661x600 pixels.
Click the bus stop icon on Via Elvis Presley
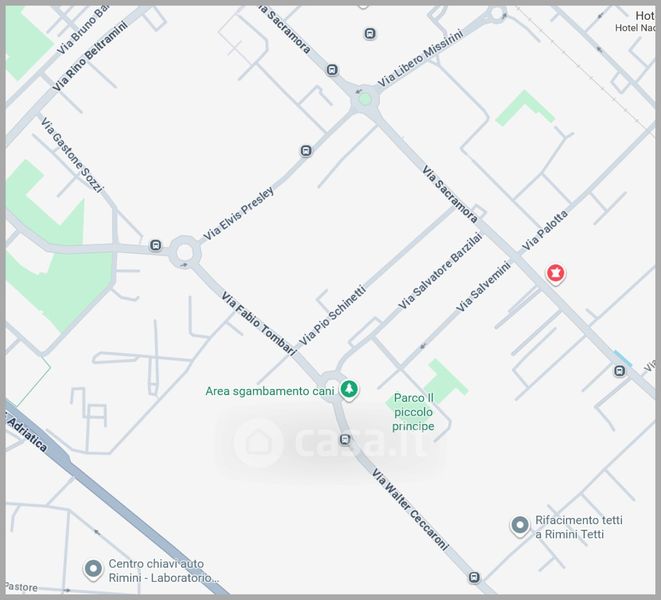tap(306, 151)
